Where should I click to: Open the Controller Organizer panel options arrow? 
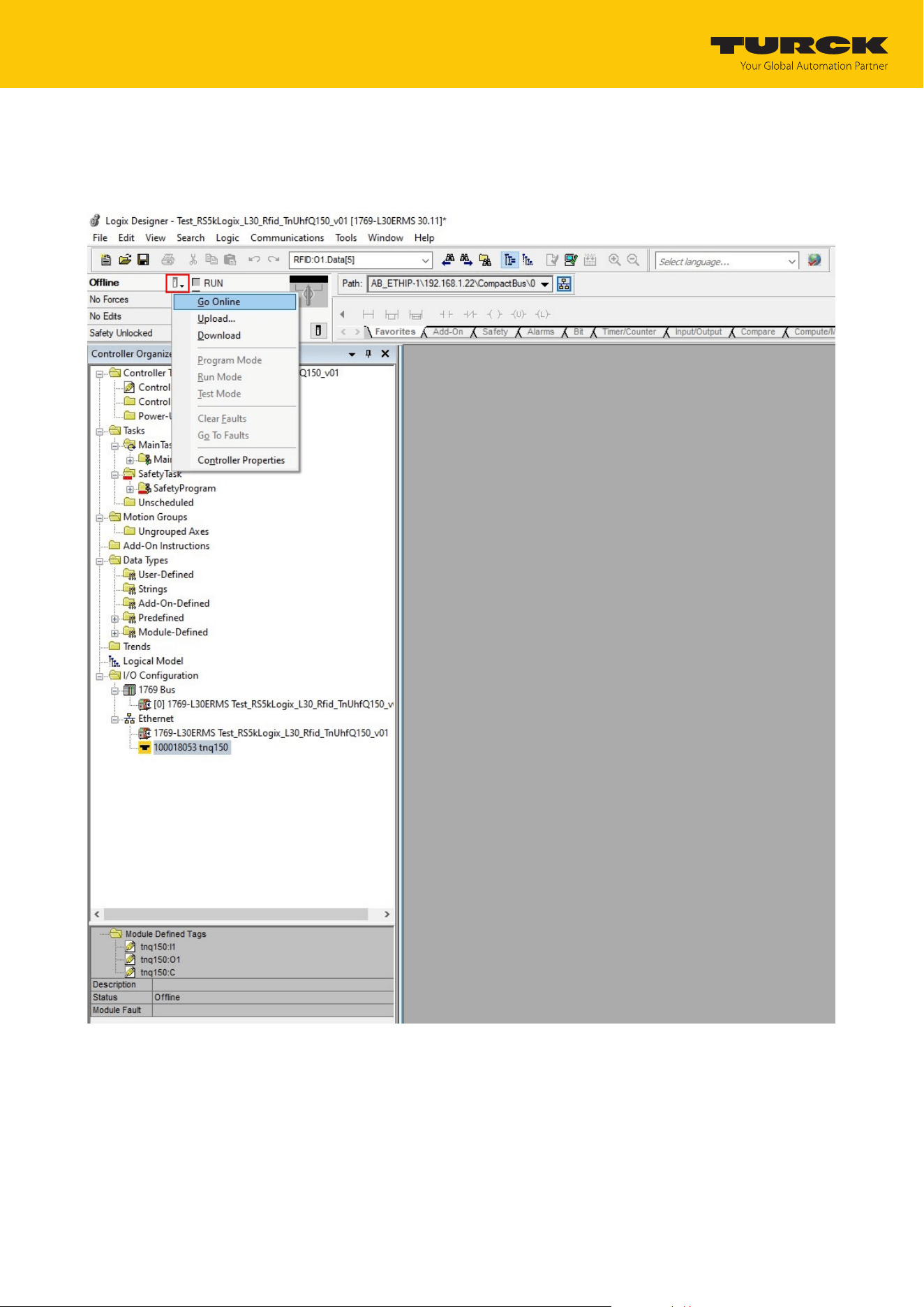pyautogui.click(x=352, y=355)
